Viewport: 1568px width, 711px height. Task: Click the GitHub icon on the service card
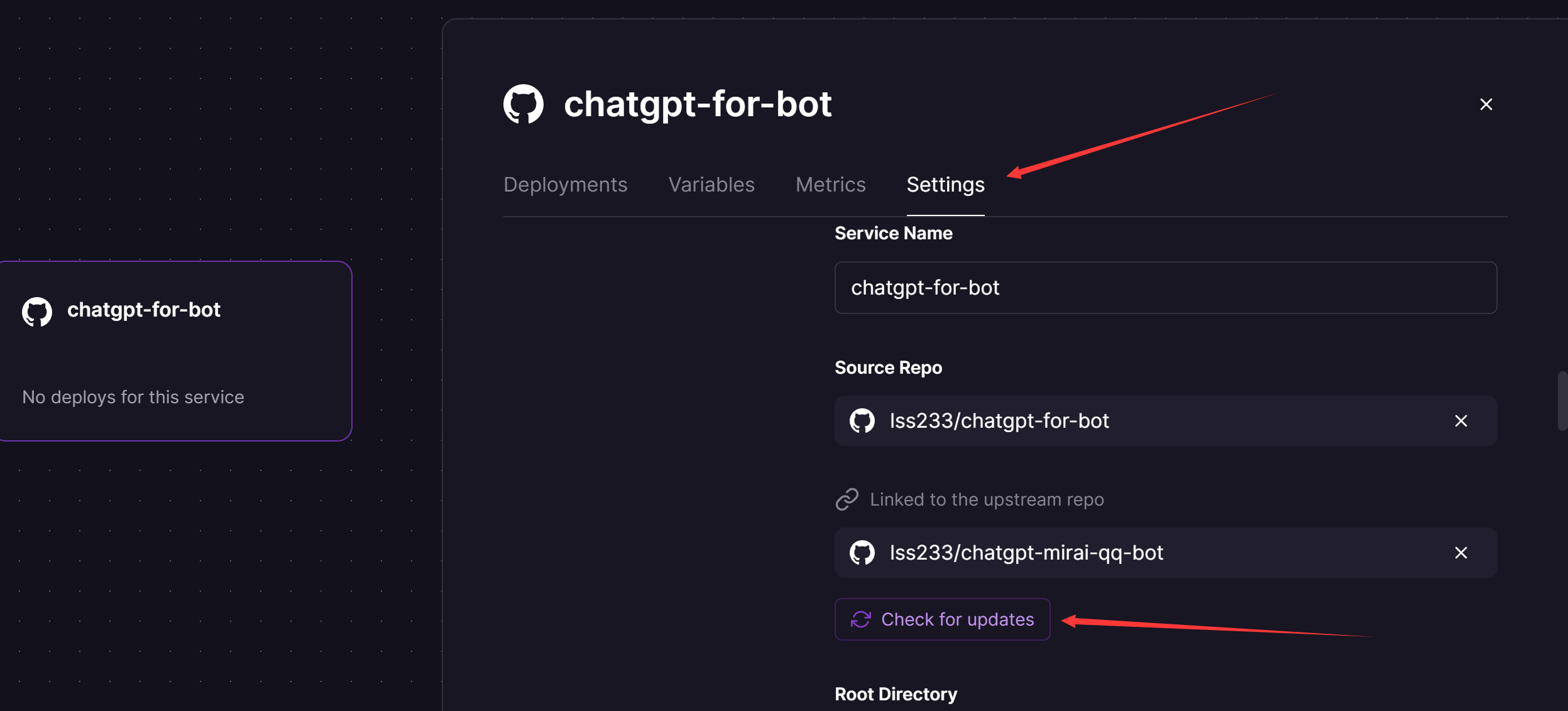tap(37, 312)
